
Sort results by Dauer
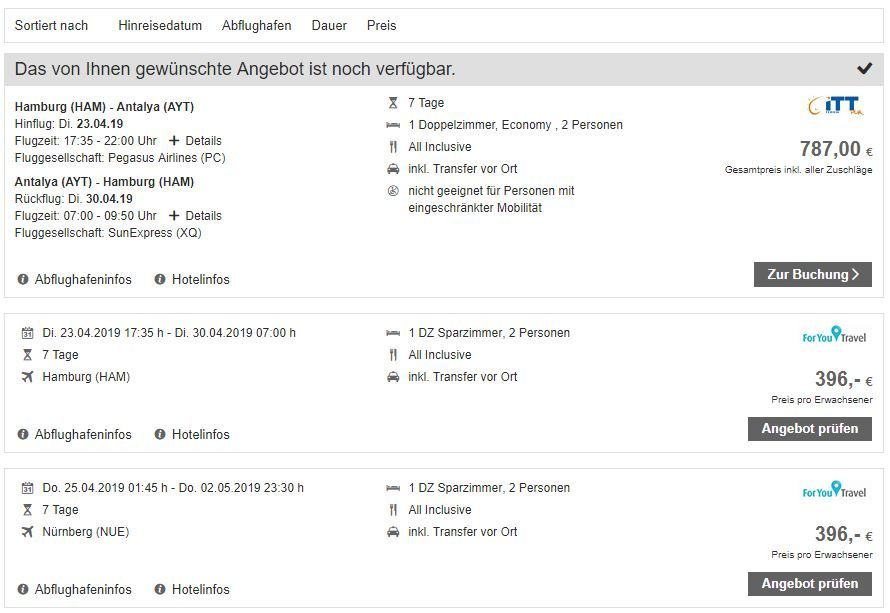pos(329,25)
